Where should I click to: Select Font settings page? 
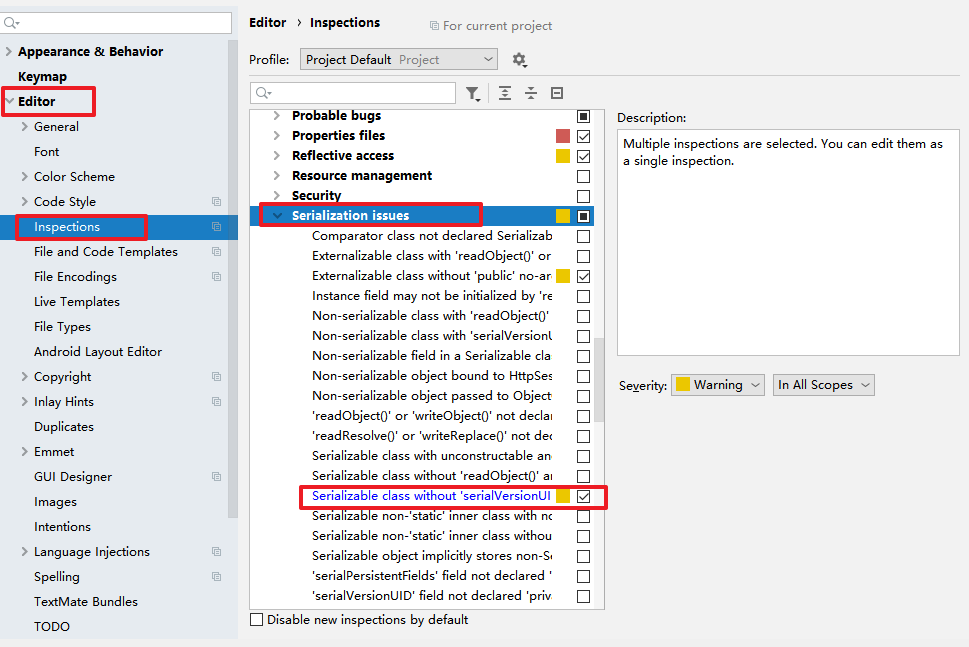tap(46, 151)
